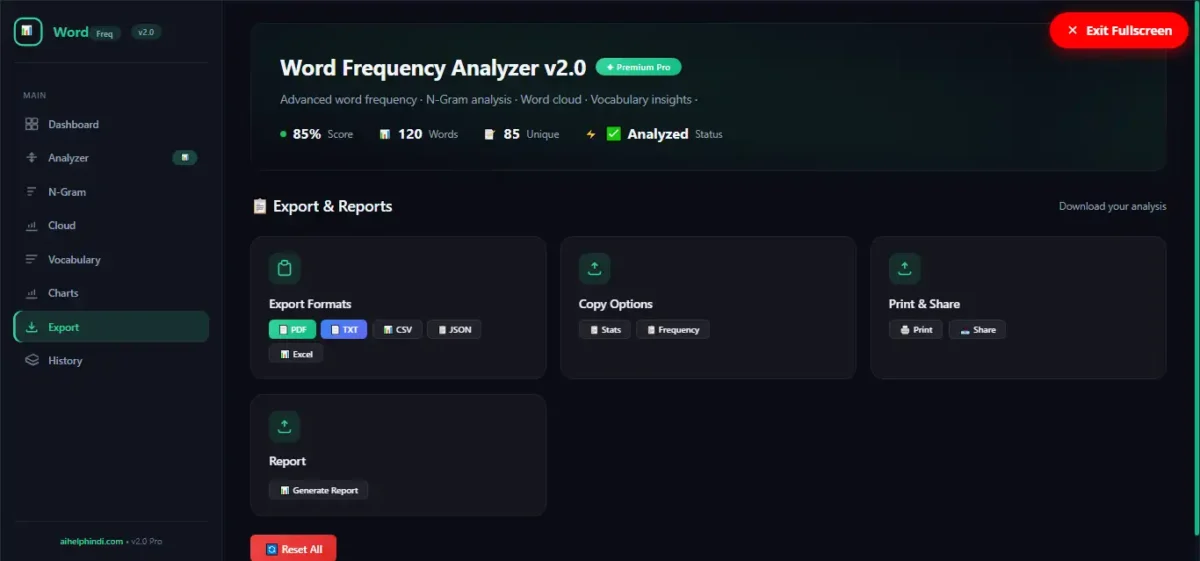Click the Premium Pro badge
The image size is (1200, 561).
(x=638, y=67)
